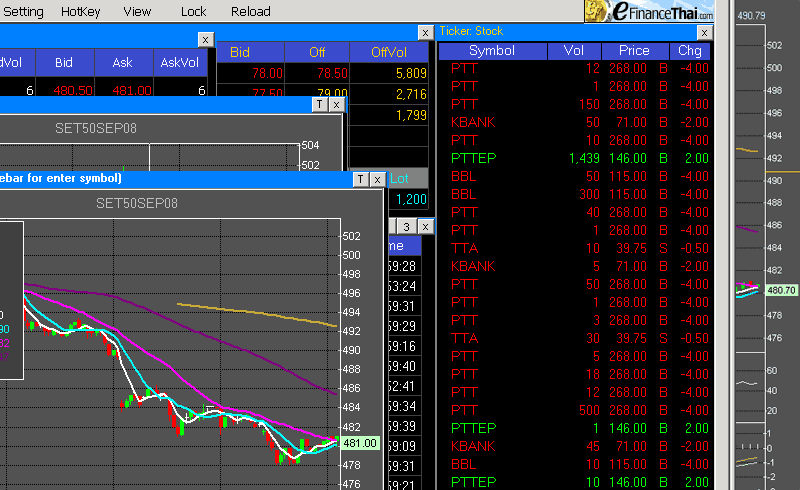Click the 490.79 value above the right chart
The image size is (800, 490).
point(751,16)
